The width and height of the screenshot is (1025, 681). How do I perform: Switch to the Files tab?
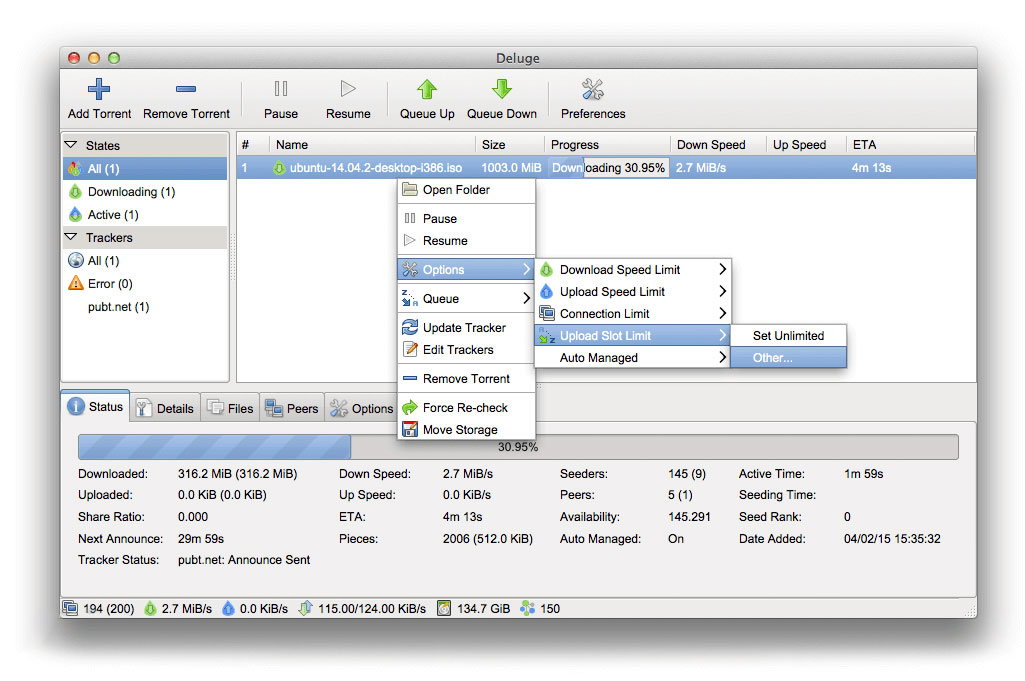[x=230, y=408]
